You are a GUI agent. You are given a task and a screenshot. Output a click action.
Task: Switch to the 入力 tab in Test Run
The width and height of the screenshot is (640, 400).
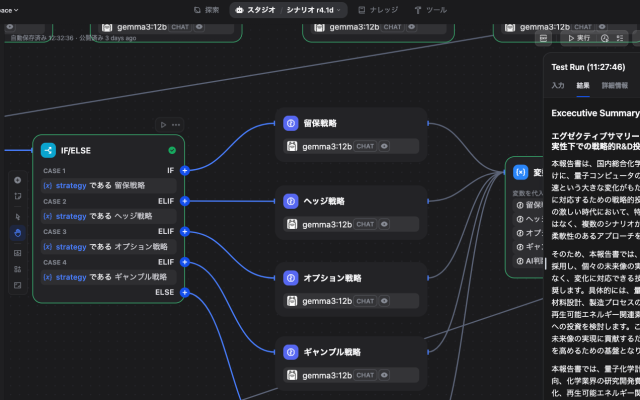pos(558,86)
